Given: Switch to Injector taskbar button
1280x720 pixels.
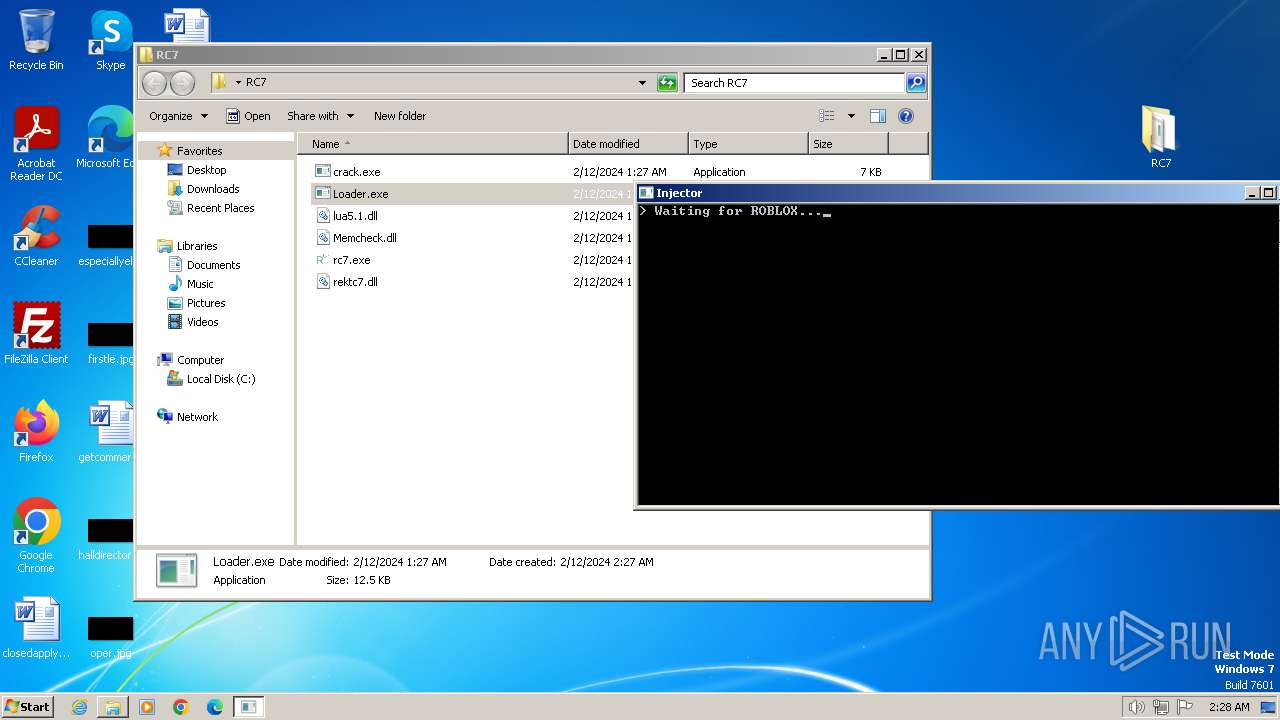Looking at the screenshot, I should coord(248,707).
